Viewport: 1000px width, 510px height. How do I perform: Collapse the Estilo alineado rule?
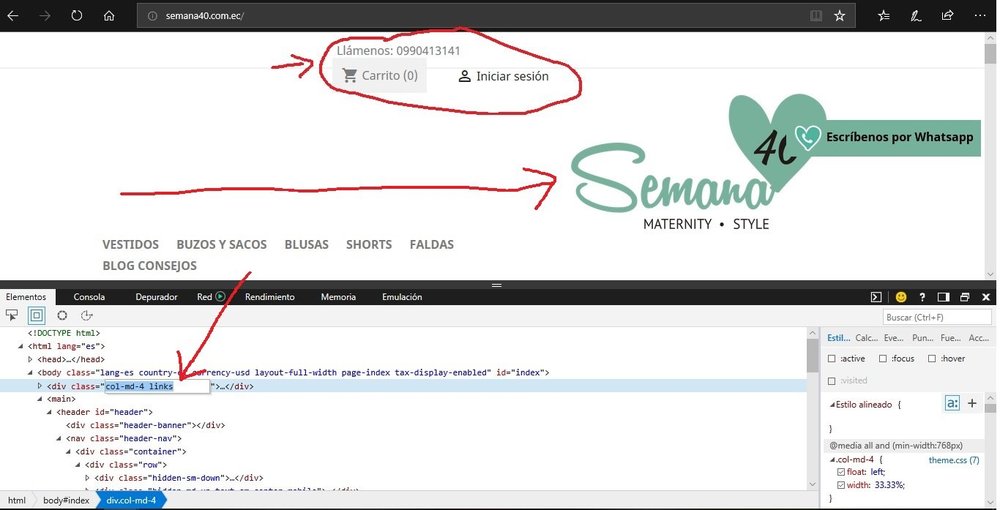click(x=832, y=405)
